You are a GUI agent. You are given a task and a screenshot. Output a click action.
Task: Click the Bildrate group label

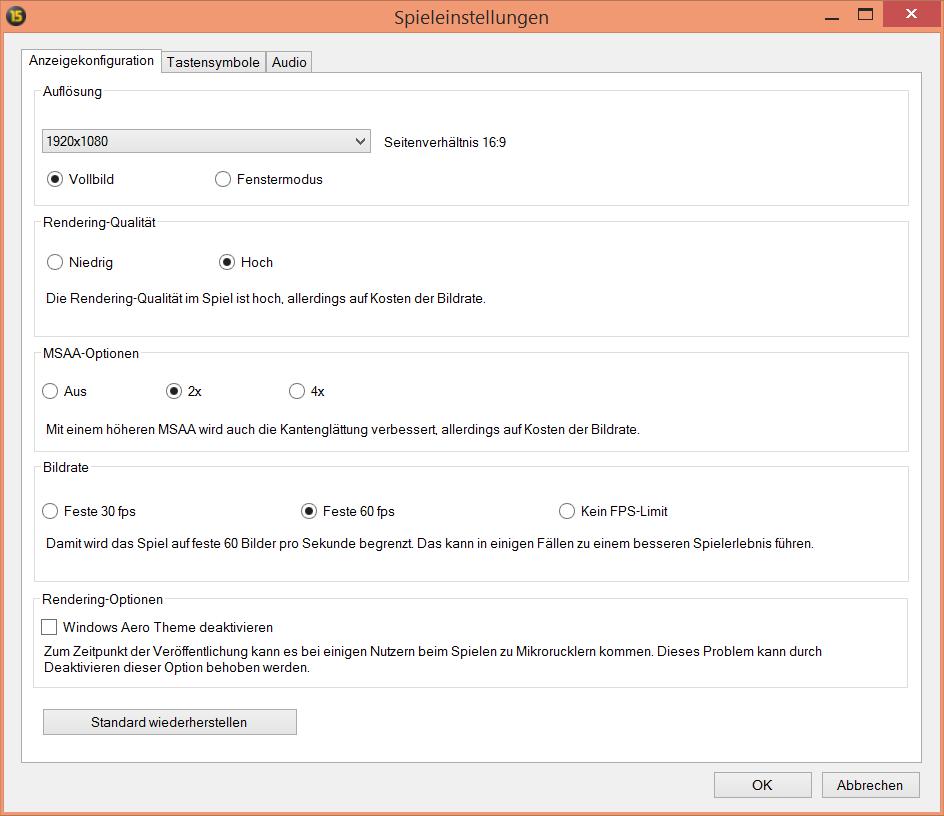click(66, 467)
